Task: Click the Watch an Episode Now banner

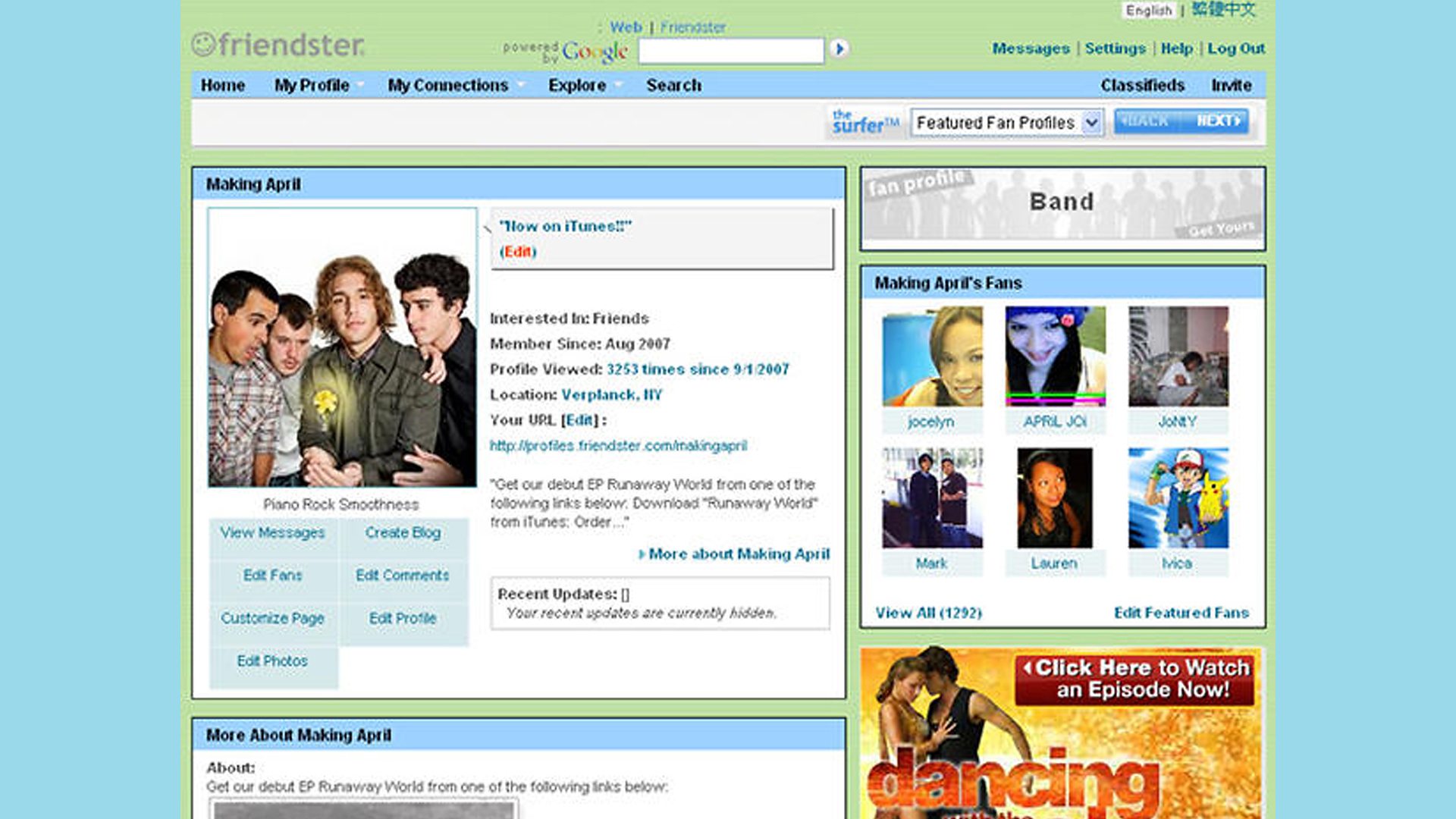Action: click(1135, 679)
